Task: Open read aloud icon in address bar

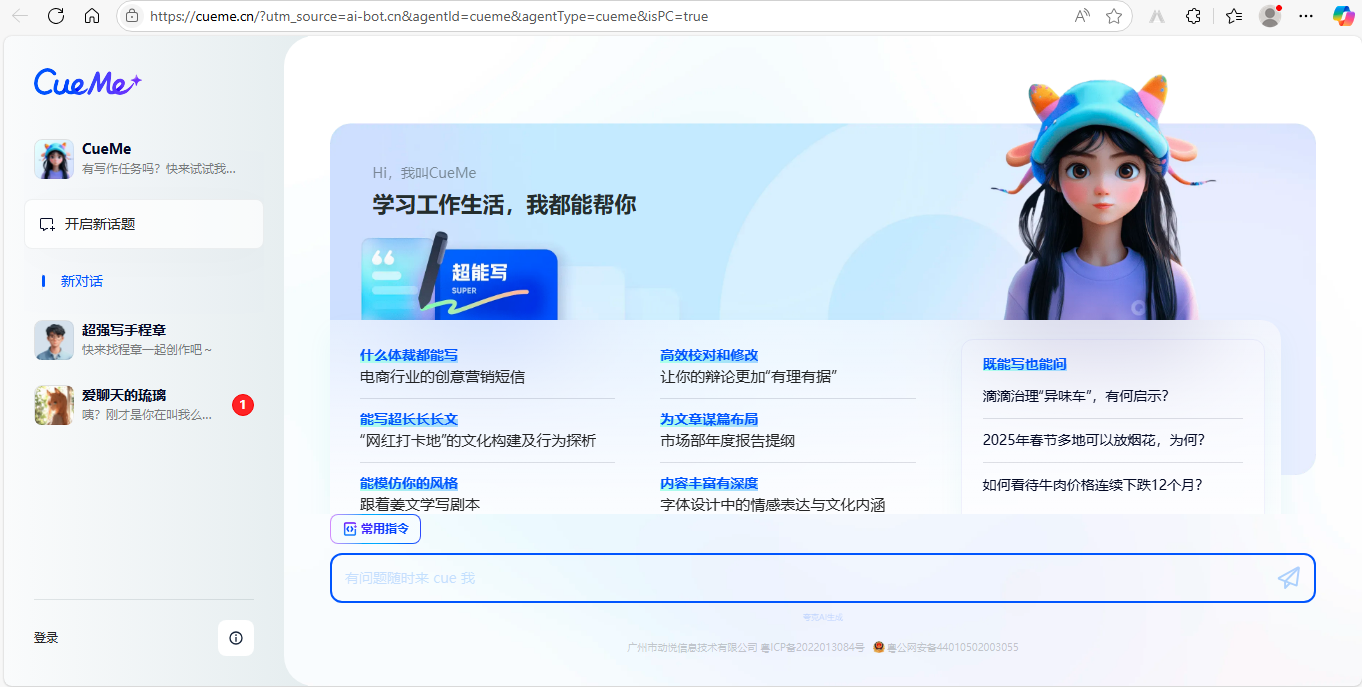Action: [x=1082, y=16]
